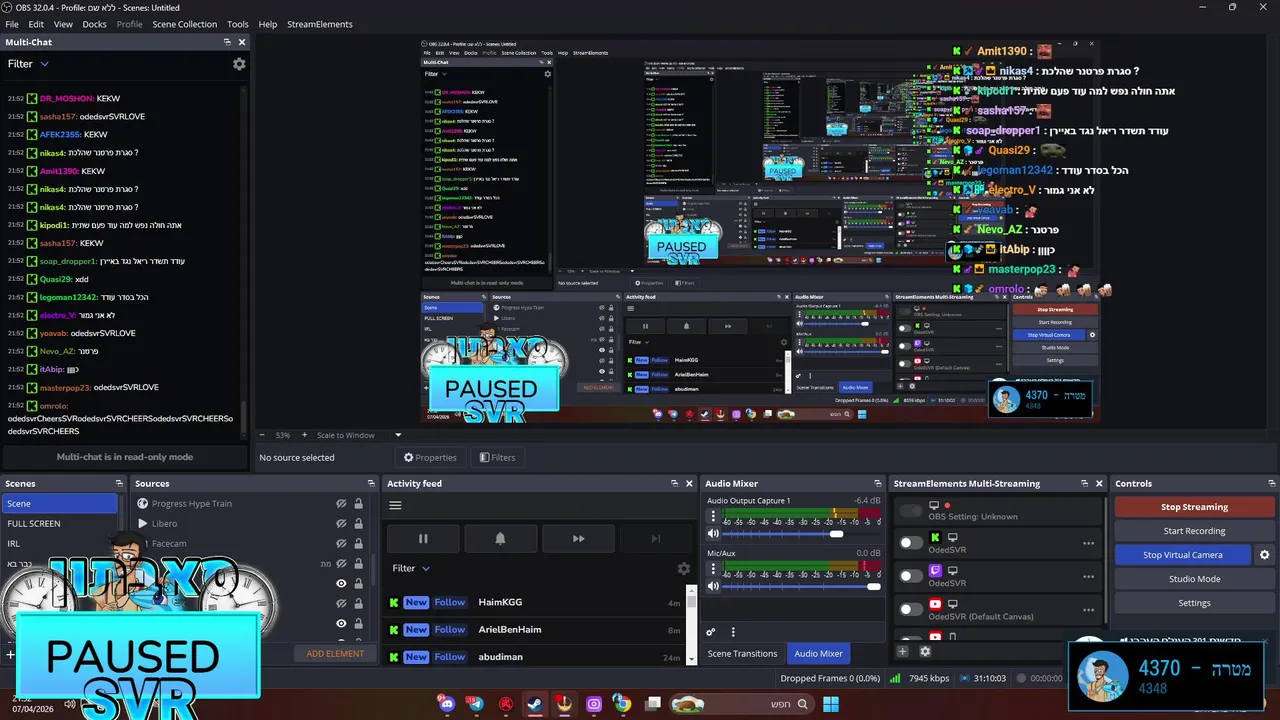Open Mic/Aux kebab menu
Image resolution: width=1280 pixels, height=720 pixels.
[713, 569]
